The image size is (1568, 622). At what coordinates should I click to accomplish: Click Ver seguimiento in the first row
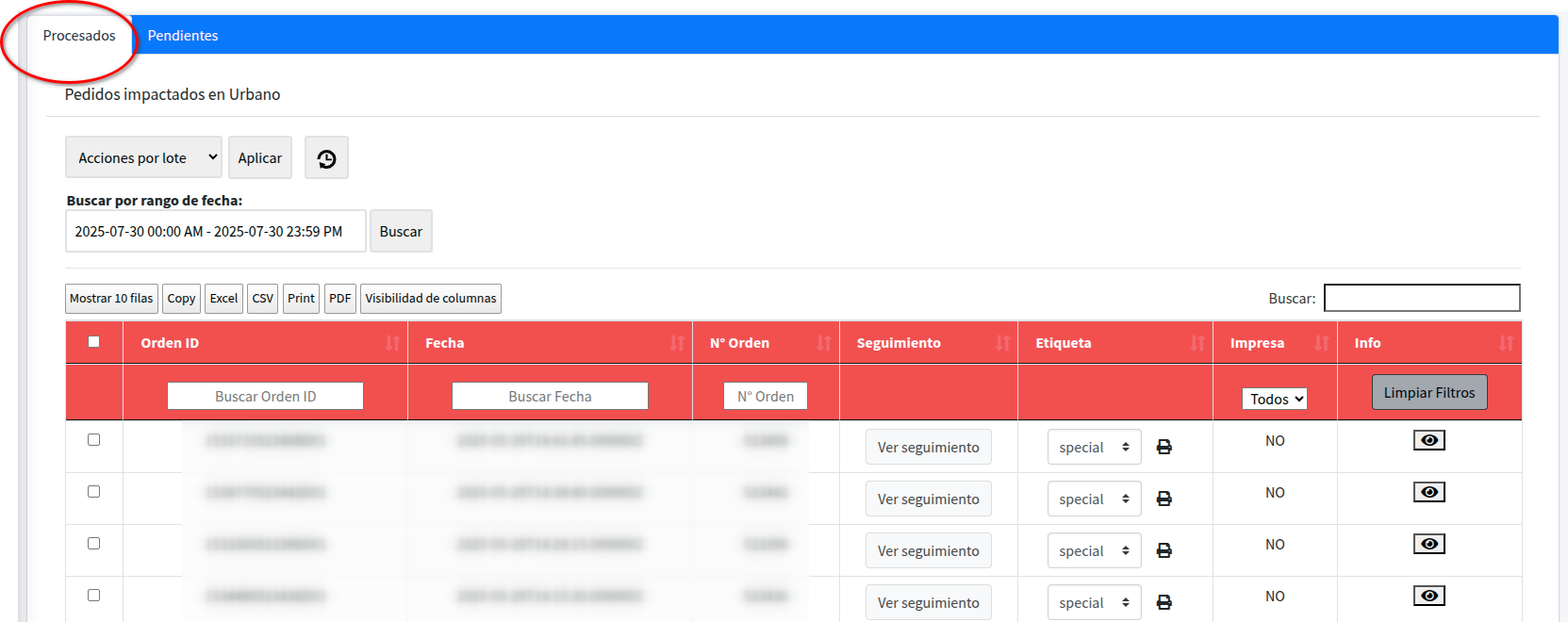pyautogui.click(x=928, y=447)
